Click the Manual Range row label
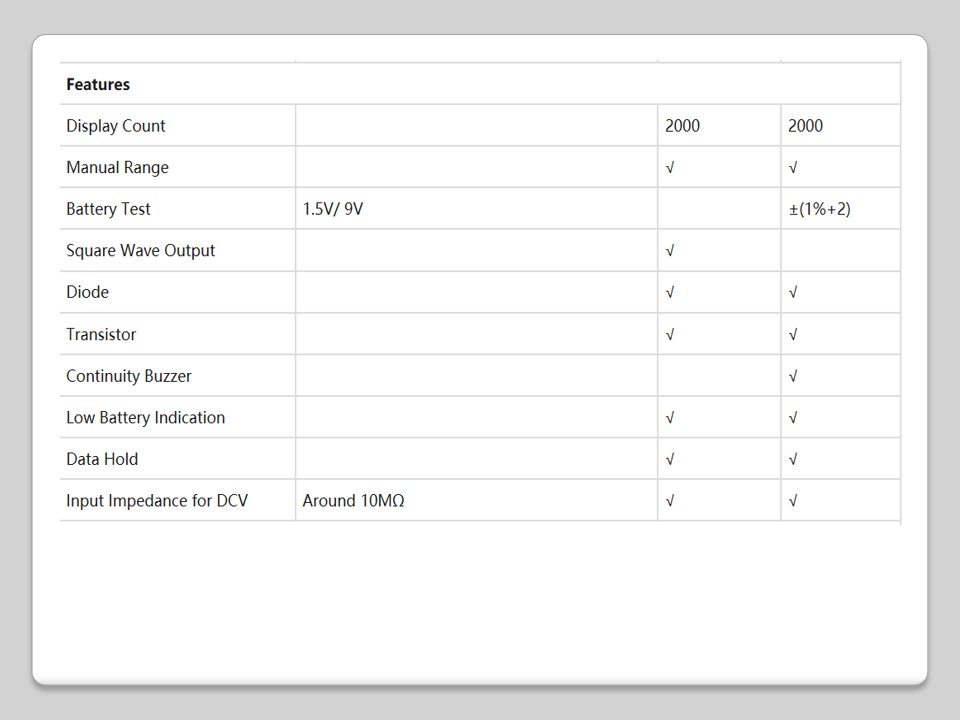Image resolution: width=960 pixels, height=720 pixels. 117,167
